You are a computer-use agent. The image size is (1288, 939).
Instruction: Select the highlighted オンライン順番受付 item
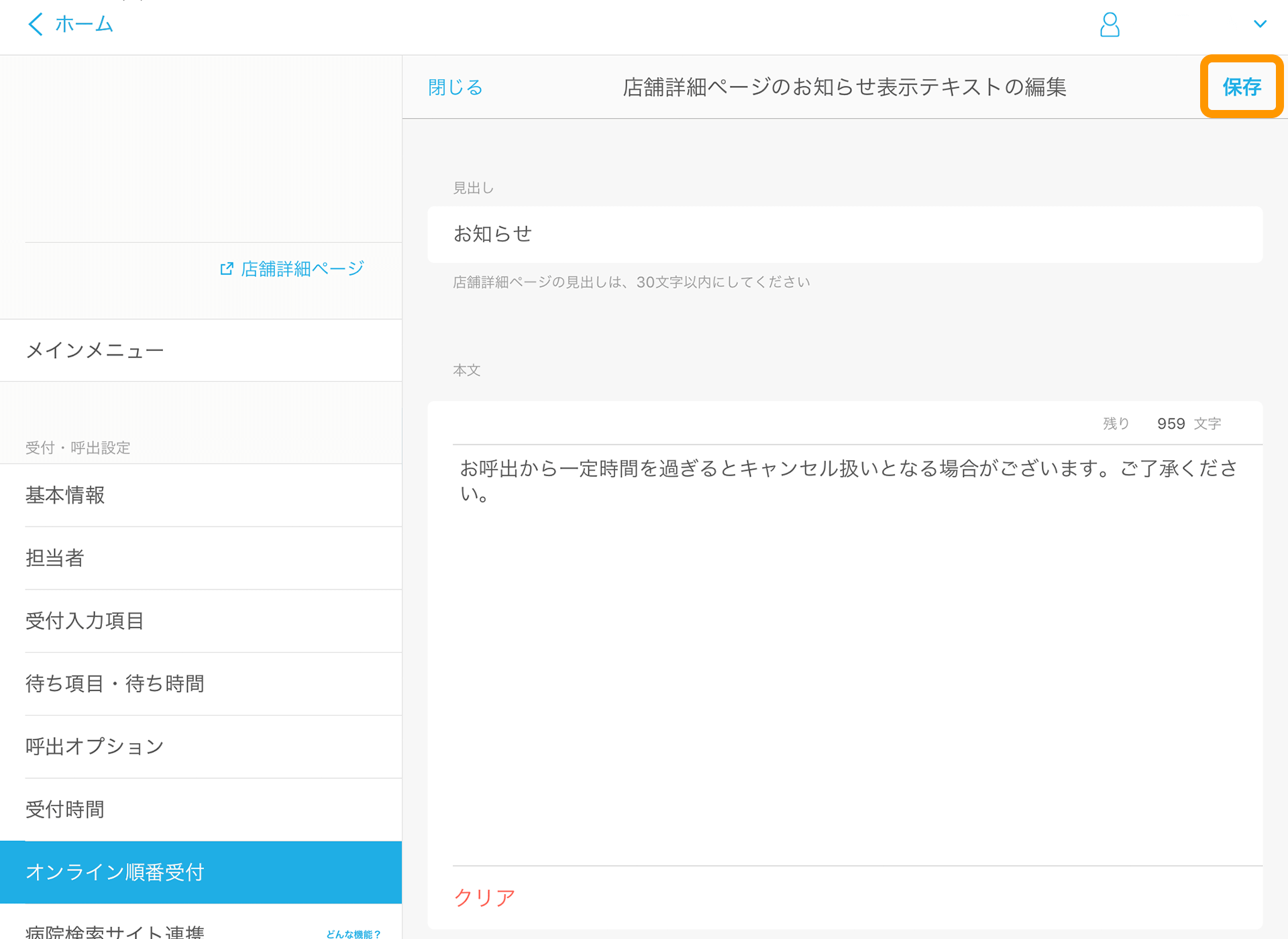[x=115, y=872]
